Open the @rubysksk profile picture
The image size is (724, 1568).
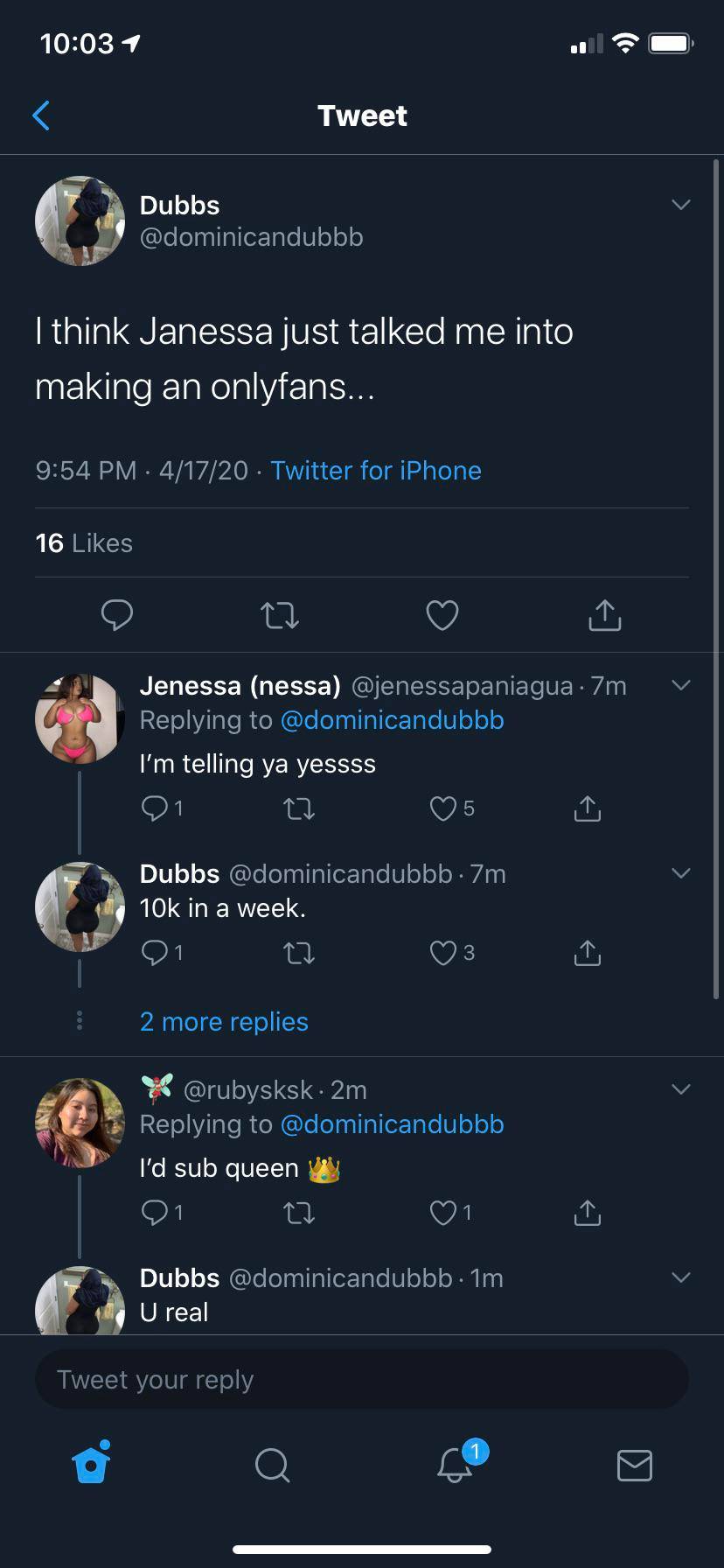(x=80, y=1123)
